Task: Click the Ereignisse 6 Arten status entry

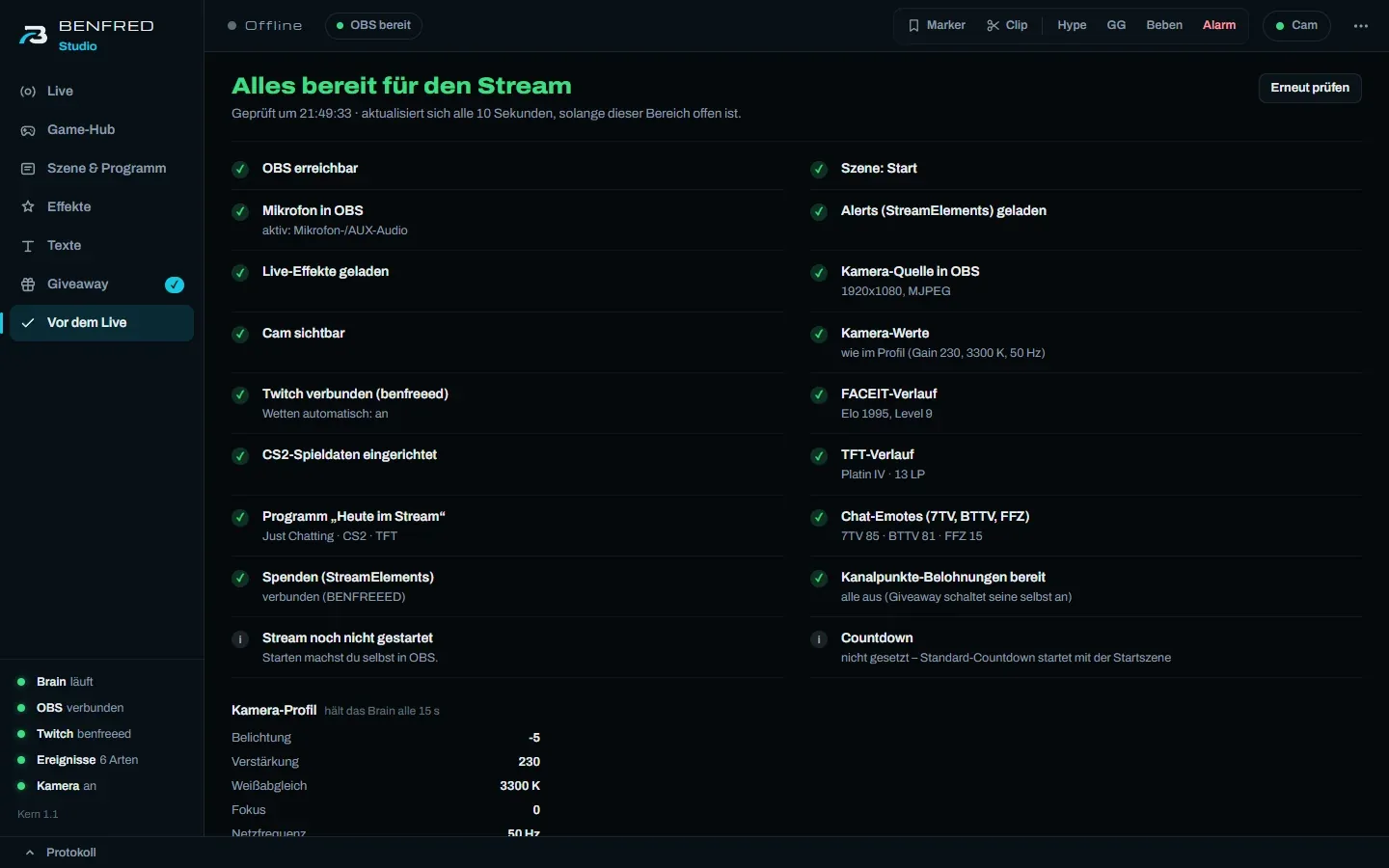Action: [77, 760]
